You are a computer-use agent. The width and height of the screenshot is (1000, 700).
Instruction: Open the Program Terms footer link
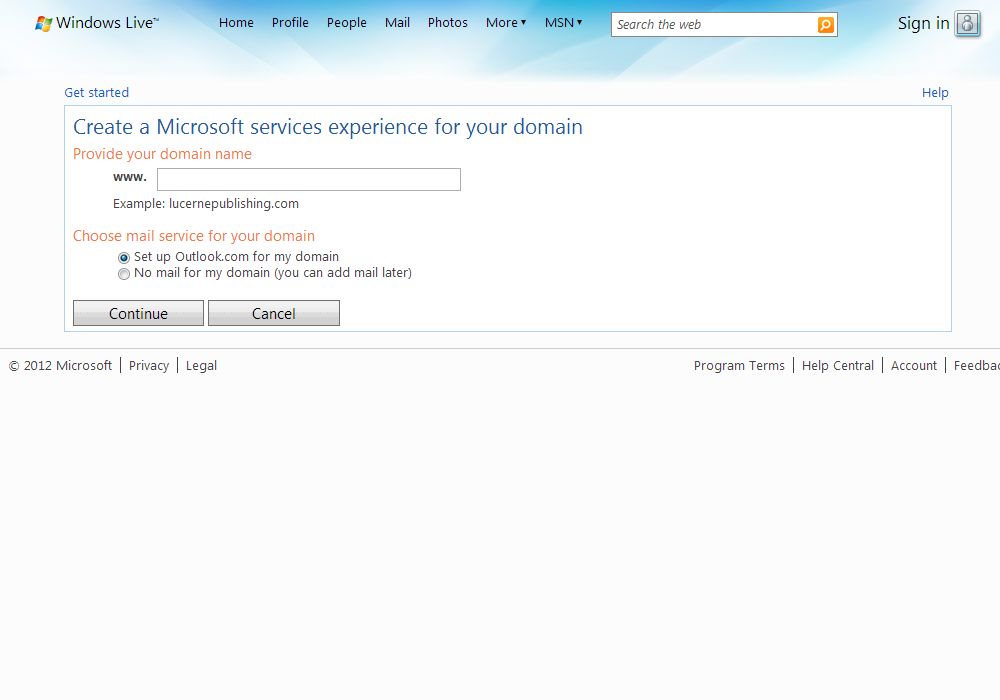click(739, 366)
